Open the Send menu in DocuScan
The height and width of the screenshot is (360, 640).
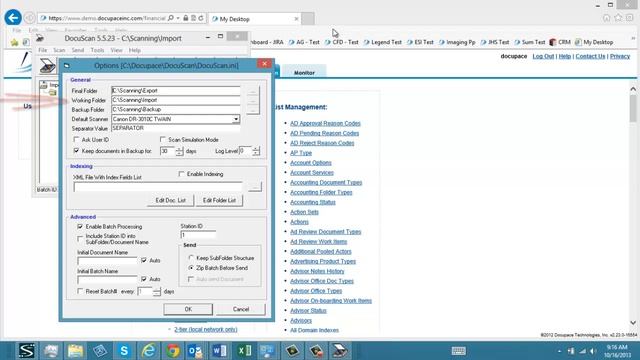click(78, 50)
